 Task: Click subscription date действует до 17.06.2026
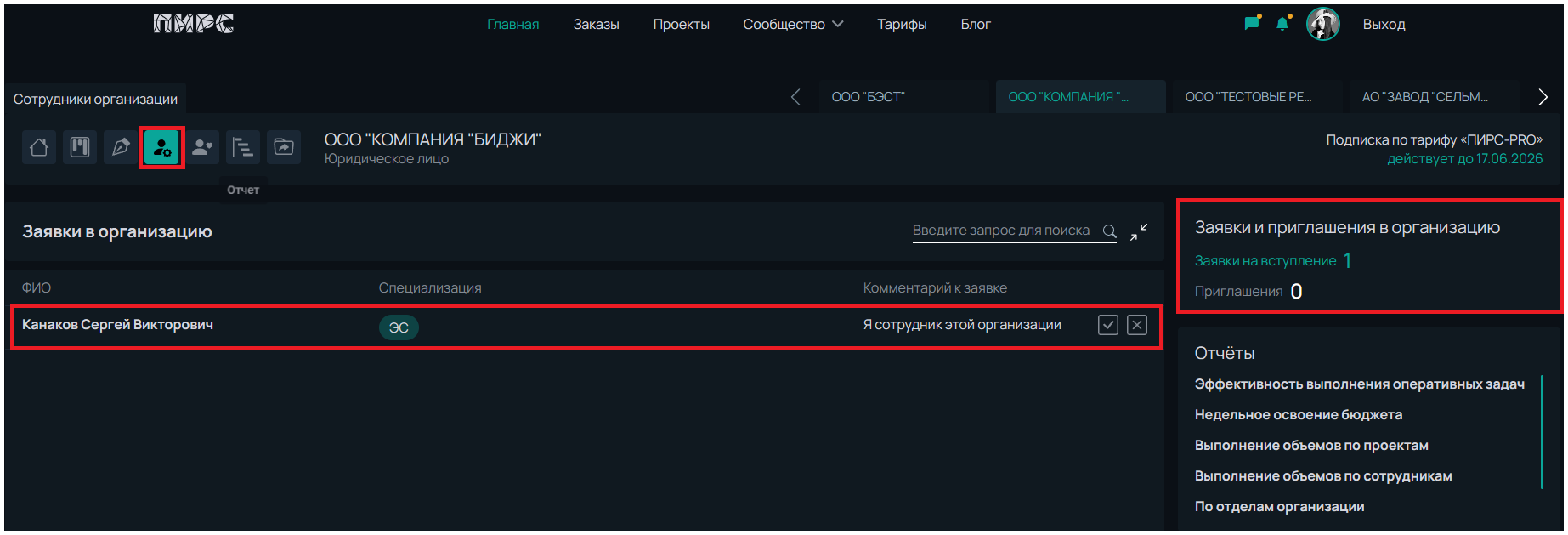click(x=1464, y=159)
